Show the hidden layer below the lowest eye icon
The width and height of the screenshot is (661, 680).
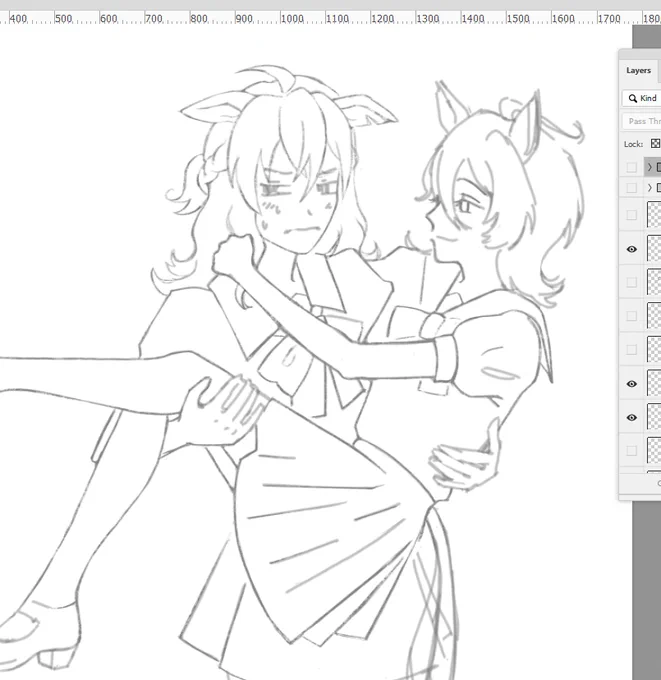coord(632,451)
